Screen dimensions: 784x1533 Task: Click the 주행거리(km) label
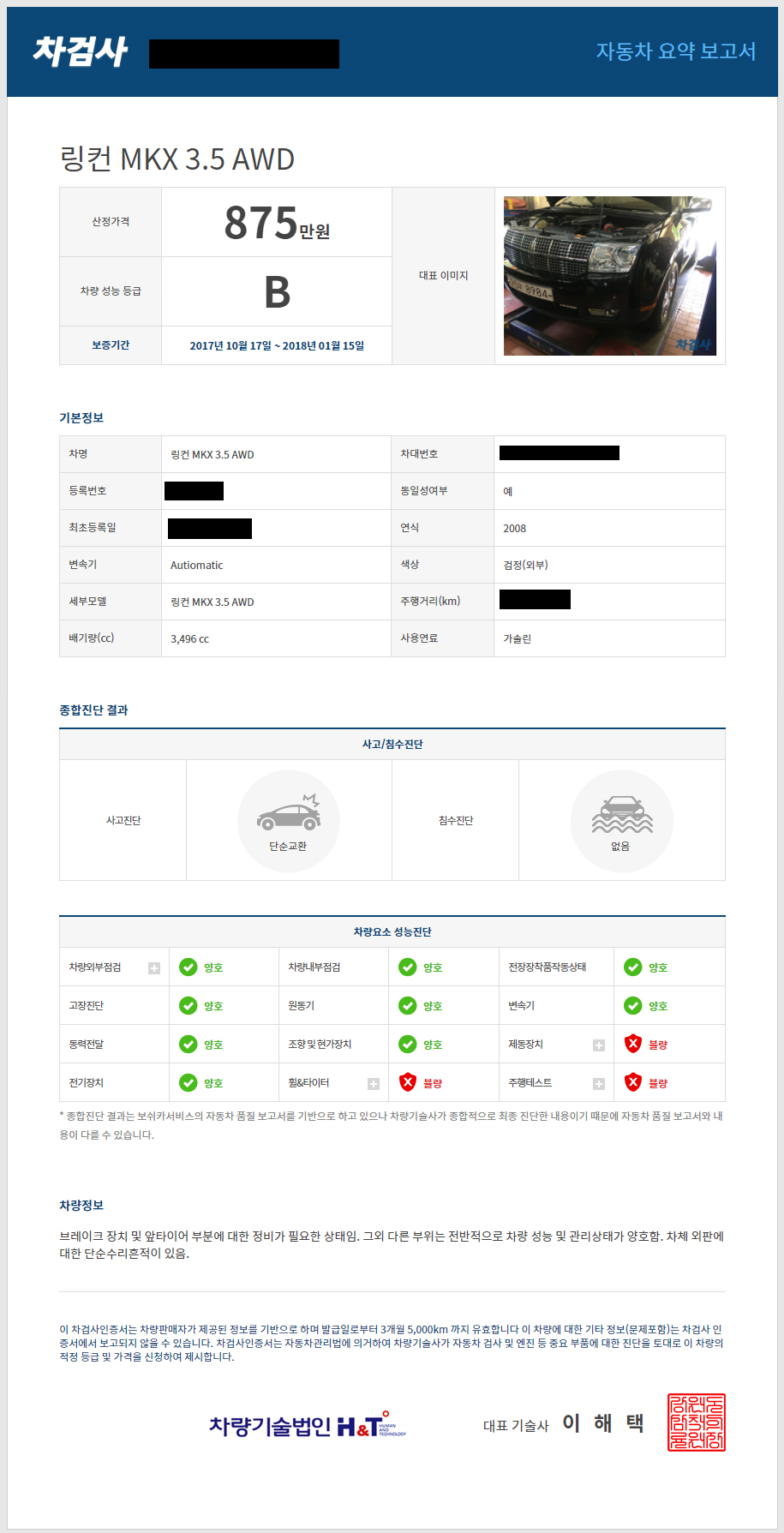click(x=430, y=602)
